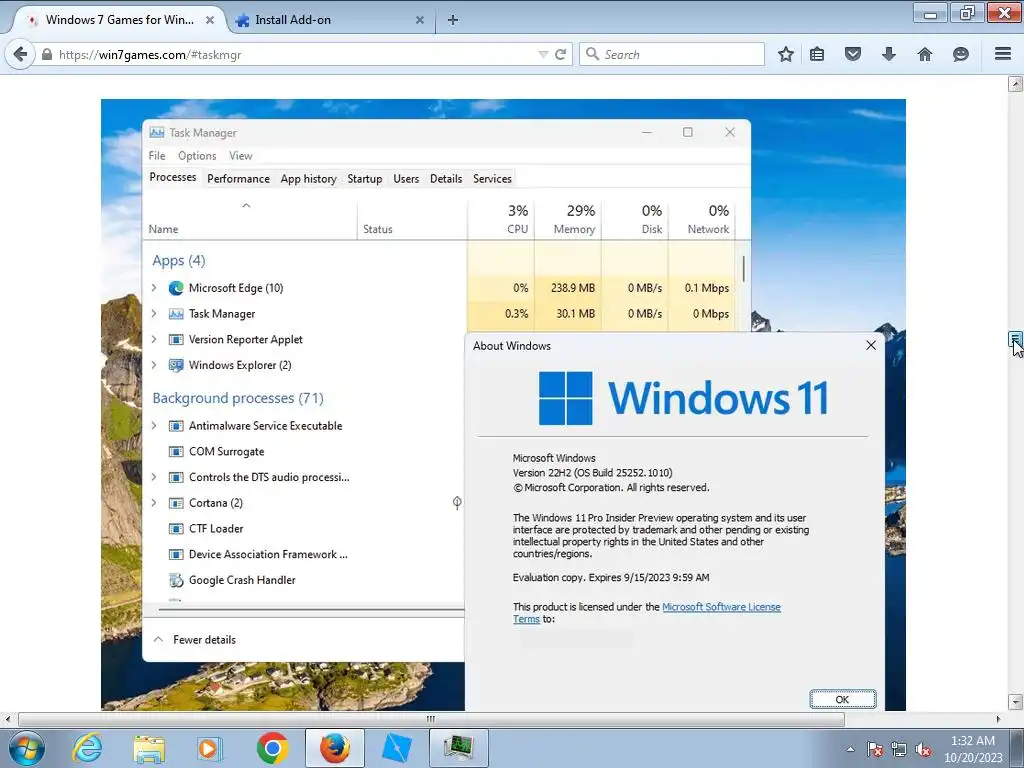Click the padlock site security icon
Viewport: 1024px width, 768px height.
point(46,54)
